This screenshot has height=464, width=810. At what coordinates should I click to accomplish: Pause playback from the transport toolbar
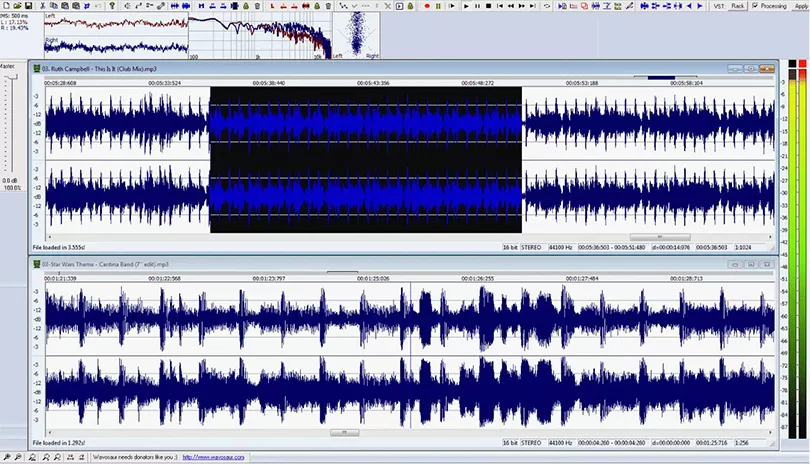pos(475,6)
